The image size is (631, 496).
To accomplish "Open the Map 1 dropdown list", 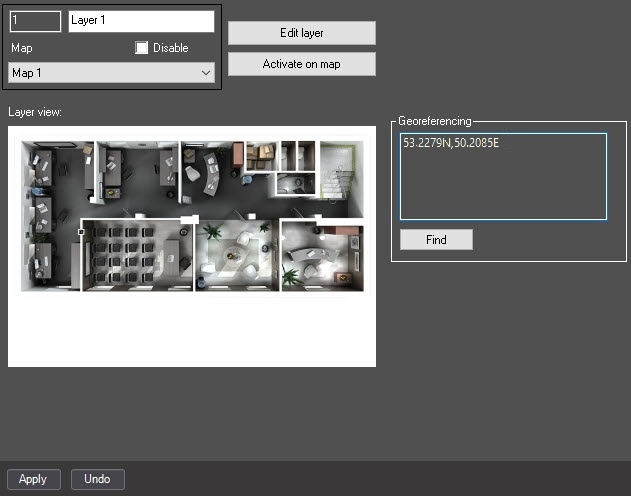I will point(111,73).
